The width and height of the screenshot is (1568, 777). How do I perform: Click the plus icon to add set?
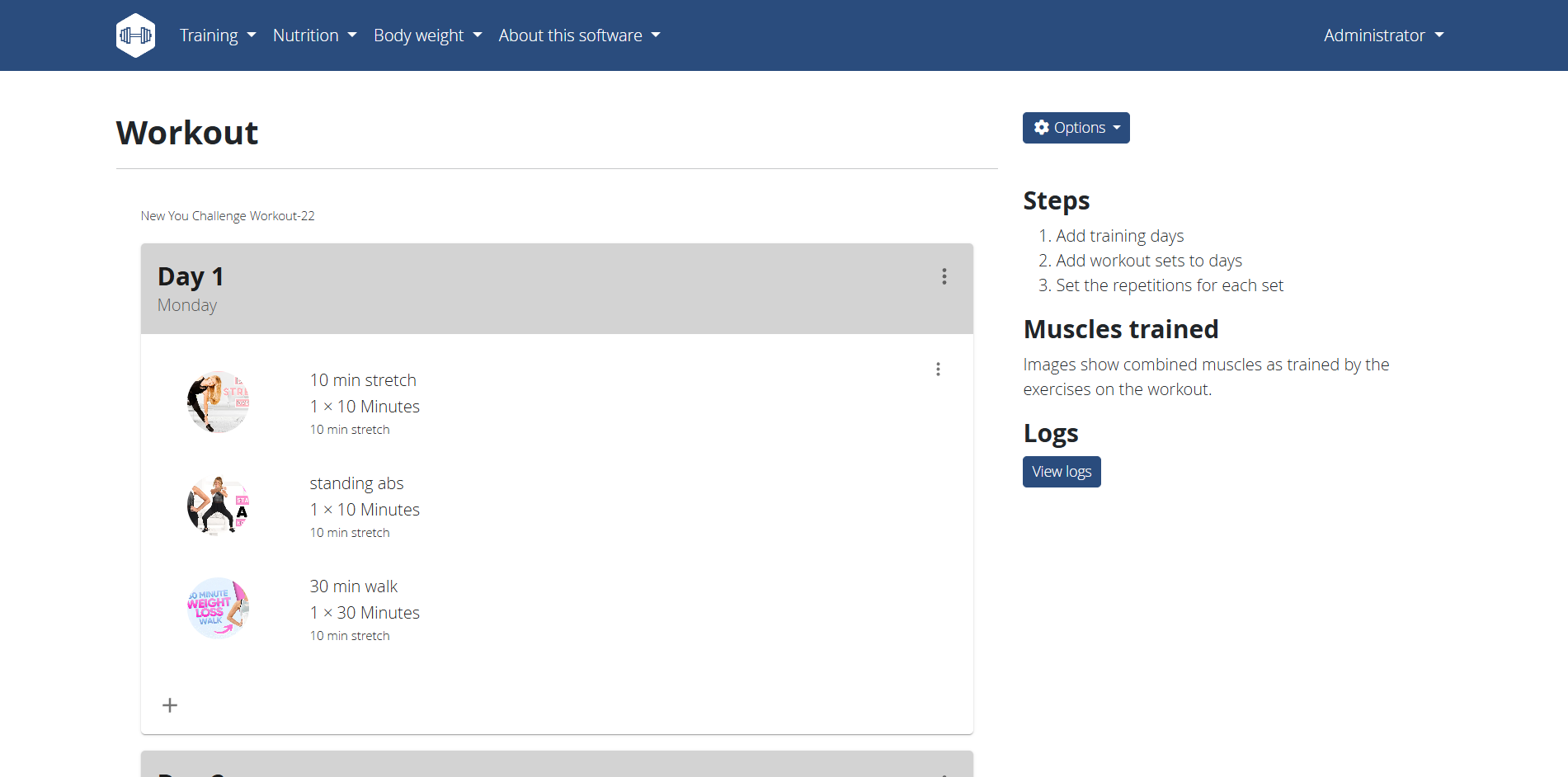pos(170,705)
